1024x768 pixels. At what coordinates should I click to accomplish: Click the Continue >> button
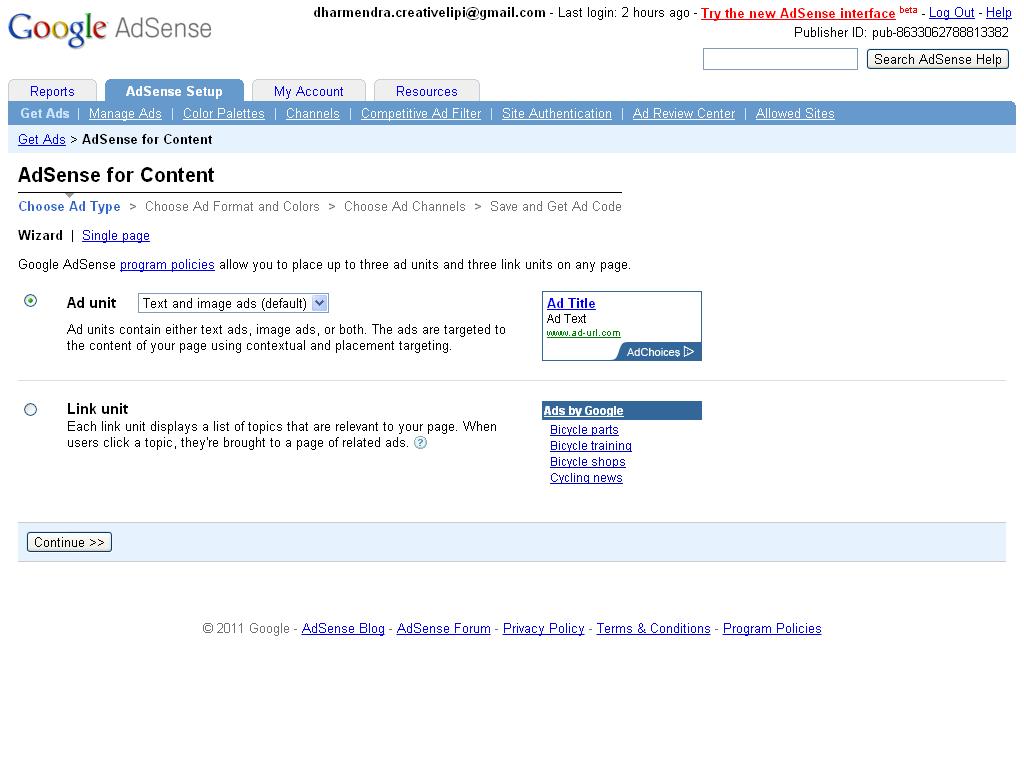[x=69, y=542]
